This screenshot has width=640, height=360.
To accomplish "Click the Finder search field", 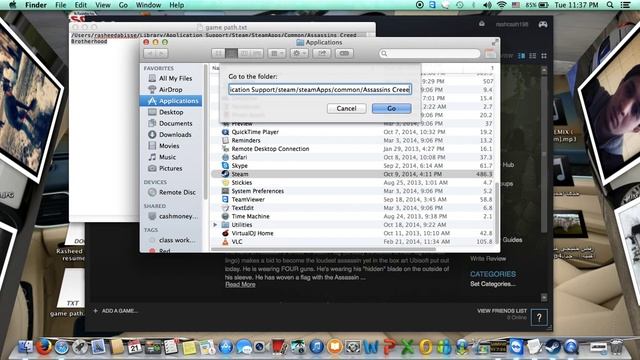I will click(x=429, y=53).
